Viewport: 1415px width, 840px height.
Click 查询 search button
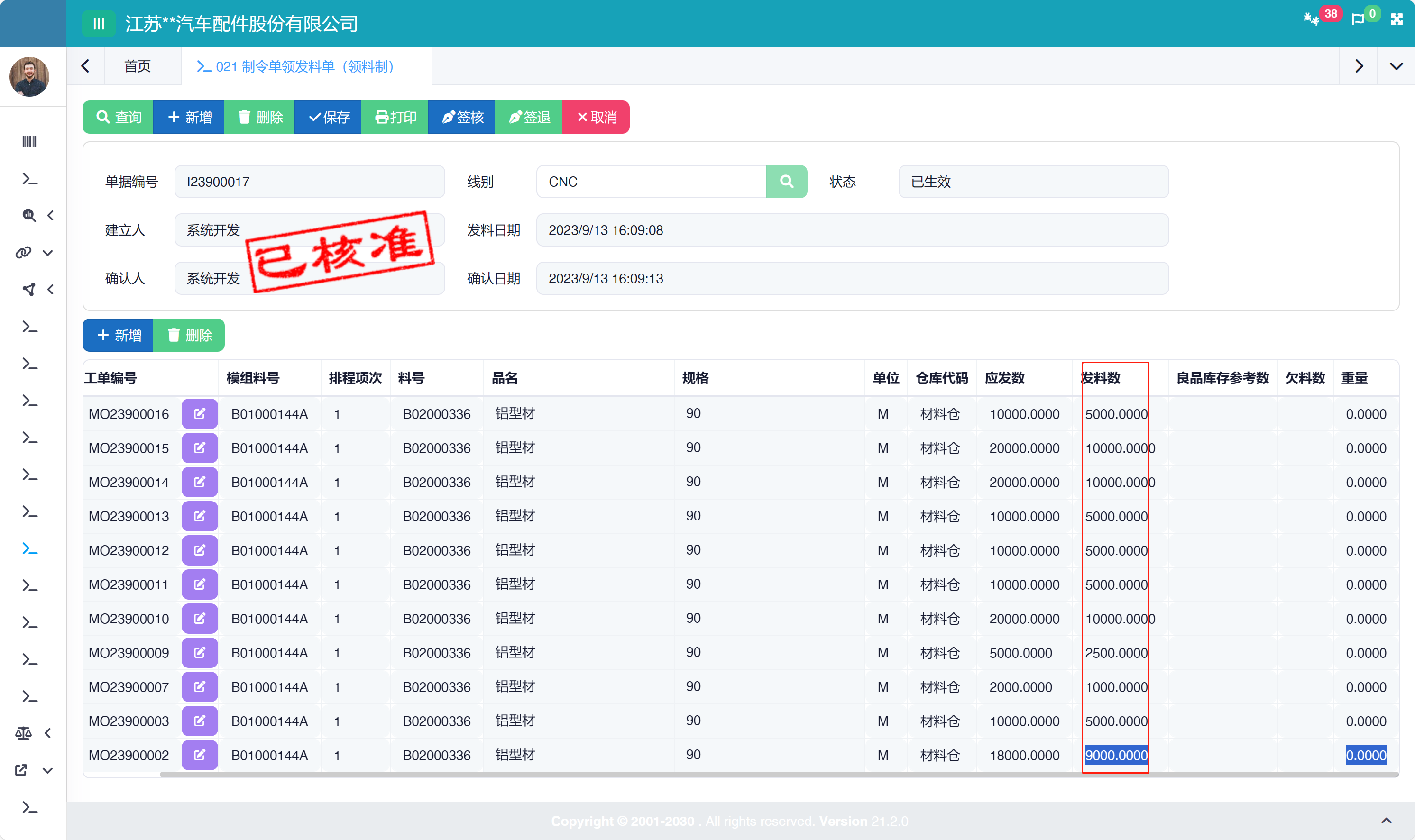(x=119, y=117)
